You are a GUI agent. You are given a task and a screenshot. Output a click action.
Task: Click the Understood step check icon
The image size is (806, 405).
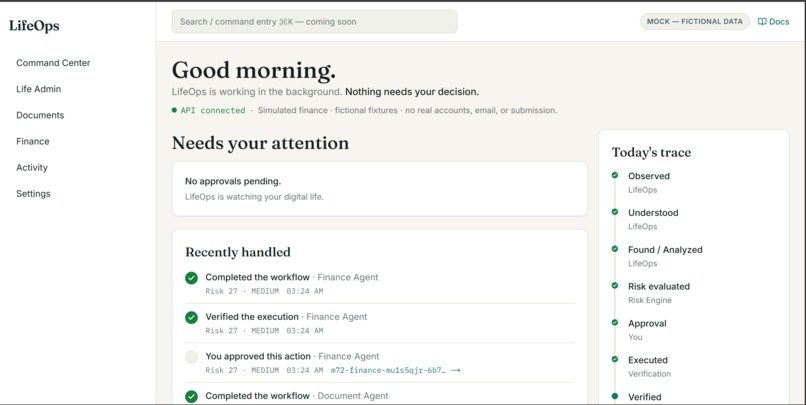(615, 212)
